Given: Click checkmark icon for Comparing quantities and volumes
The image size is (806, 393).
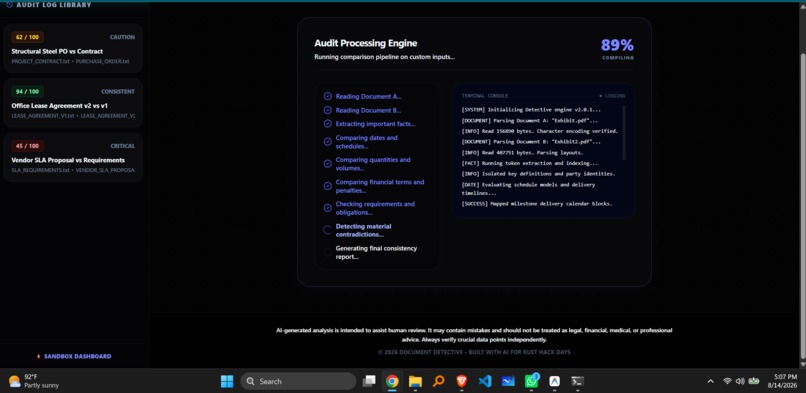Looking at the screenshot, I should (x=327, y=164).
